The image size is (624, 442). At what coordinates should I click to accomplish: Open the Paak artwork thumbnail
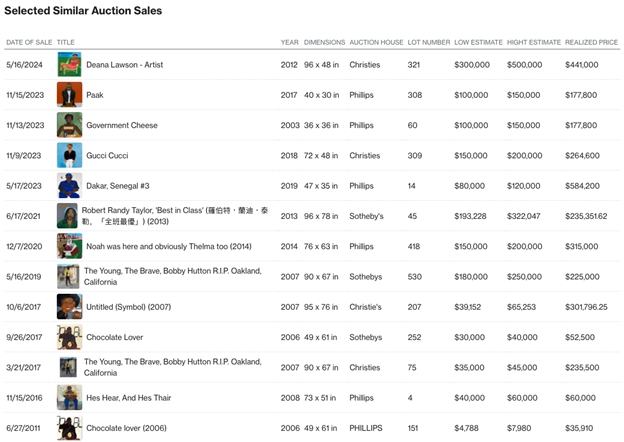coord(69,95)
